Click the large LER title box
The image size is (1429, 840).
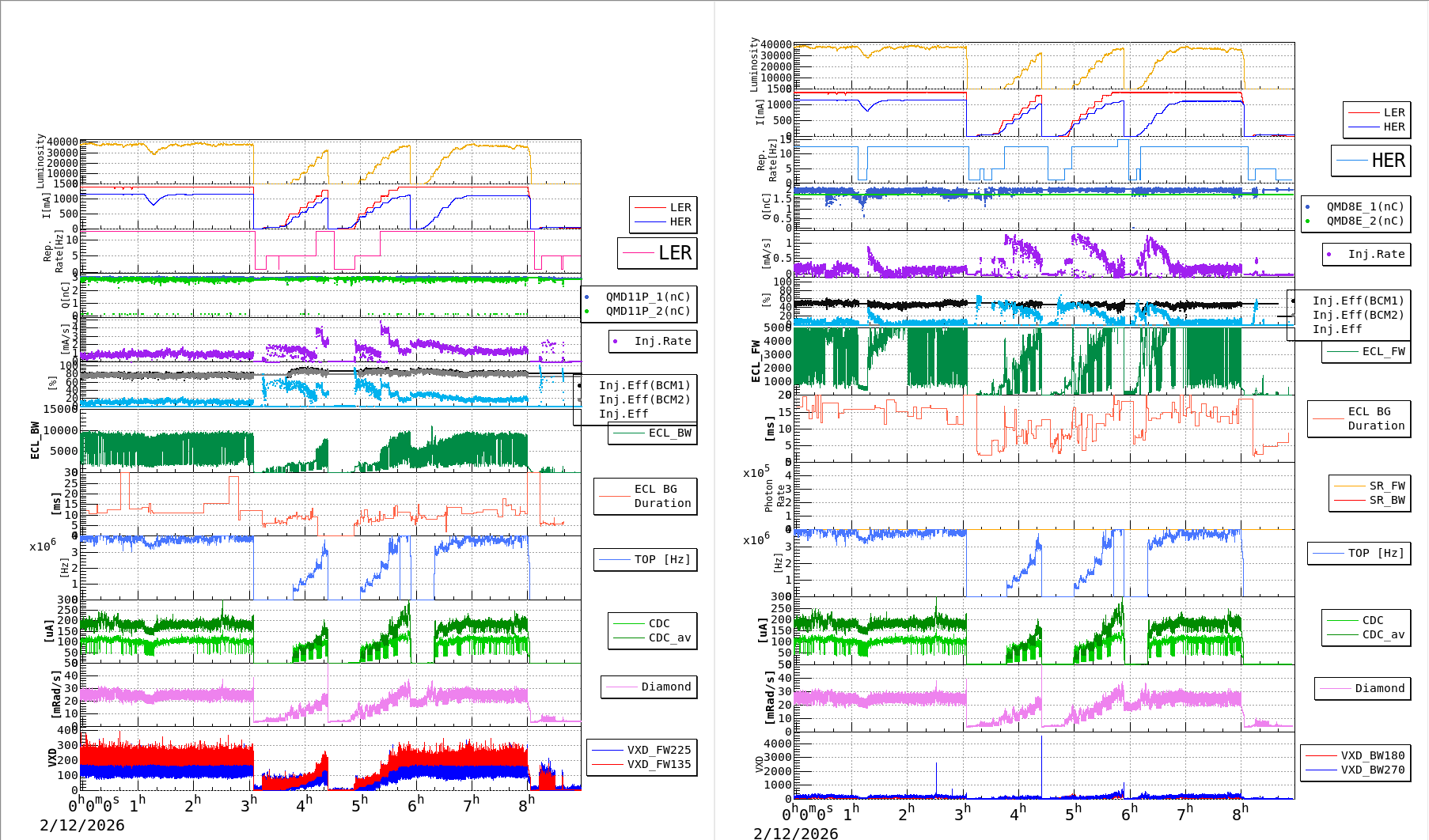pos(657,253)
